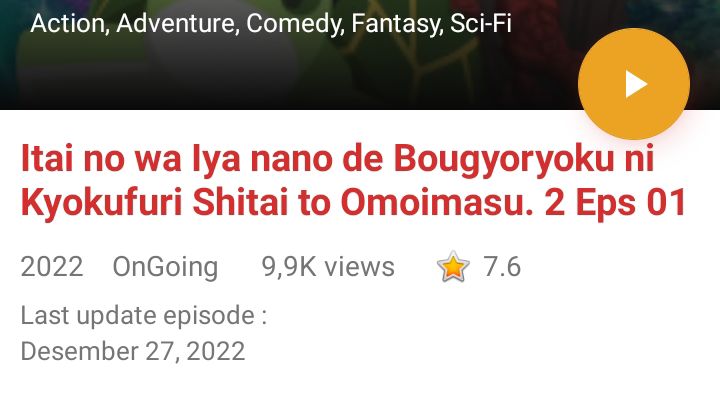Choose the Comedy genre tag
720x405 pixels.
point(295,23)
